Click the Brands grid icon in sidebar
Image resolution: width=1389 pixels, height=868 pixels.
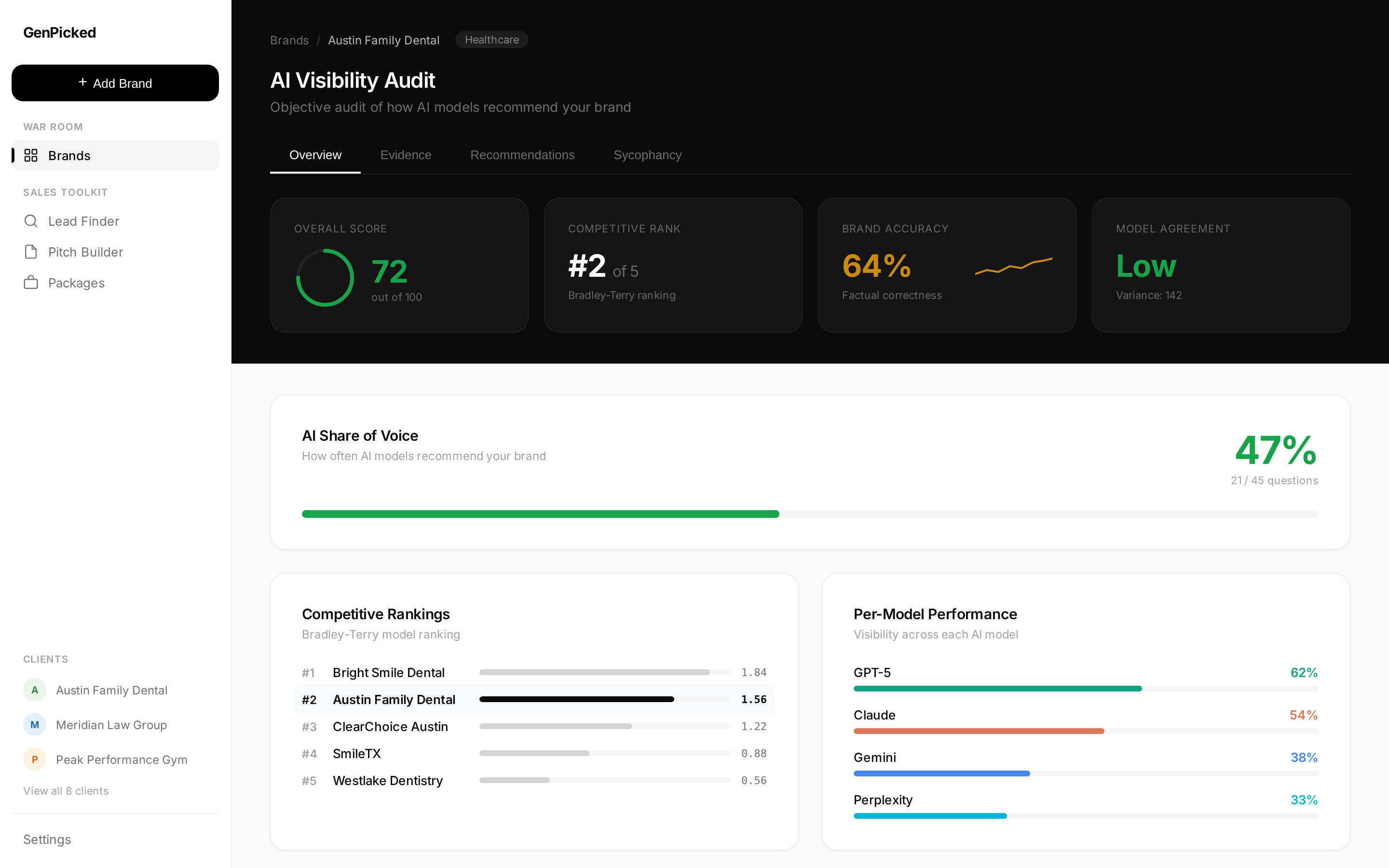31,156
